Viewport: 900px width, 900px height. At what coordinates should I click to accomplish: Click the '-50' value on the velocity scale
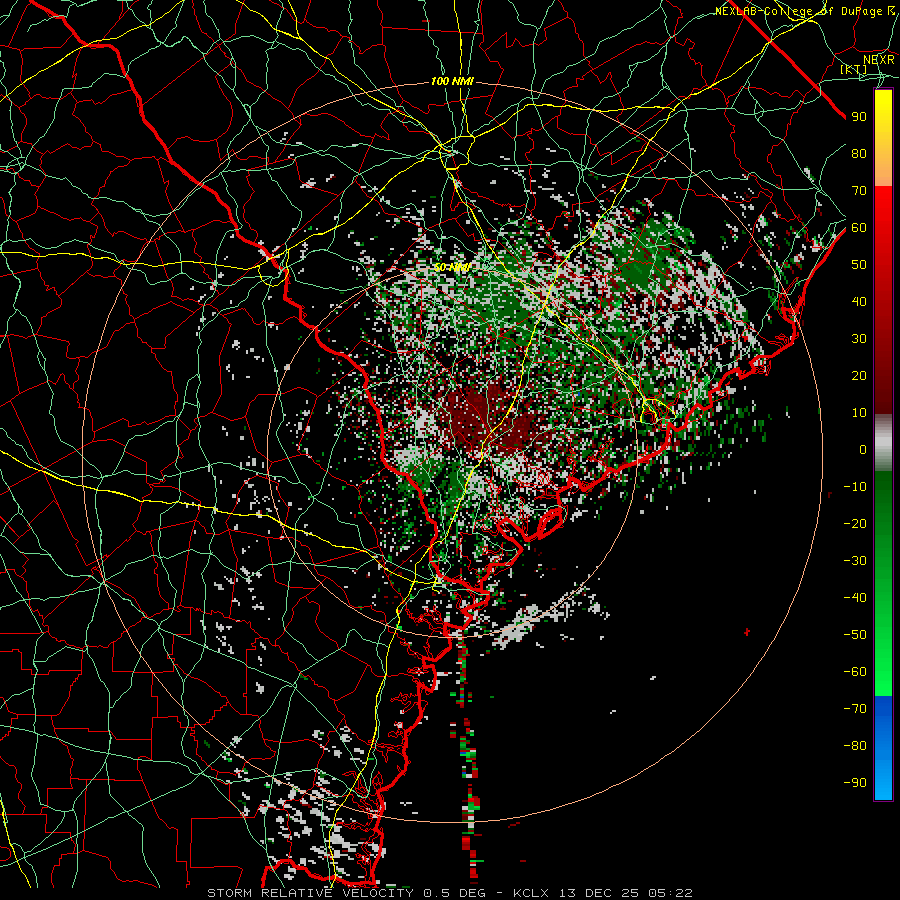click(x=855, y=635)
